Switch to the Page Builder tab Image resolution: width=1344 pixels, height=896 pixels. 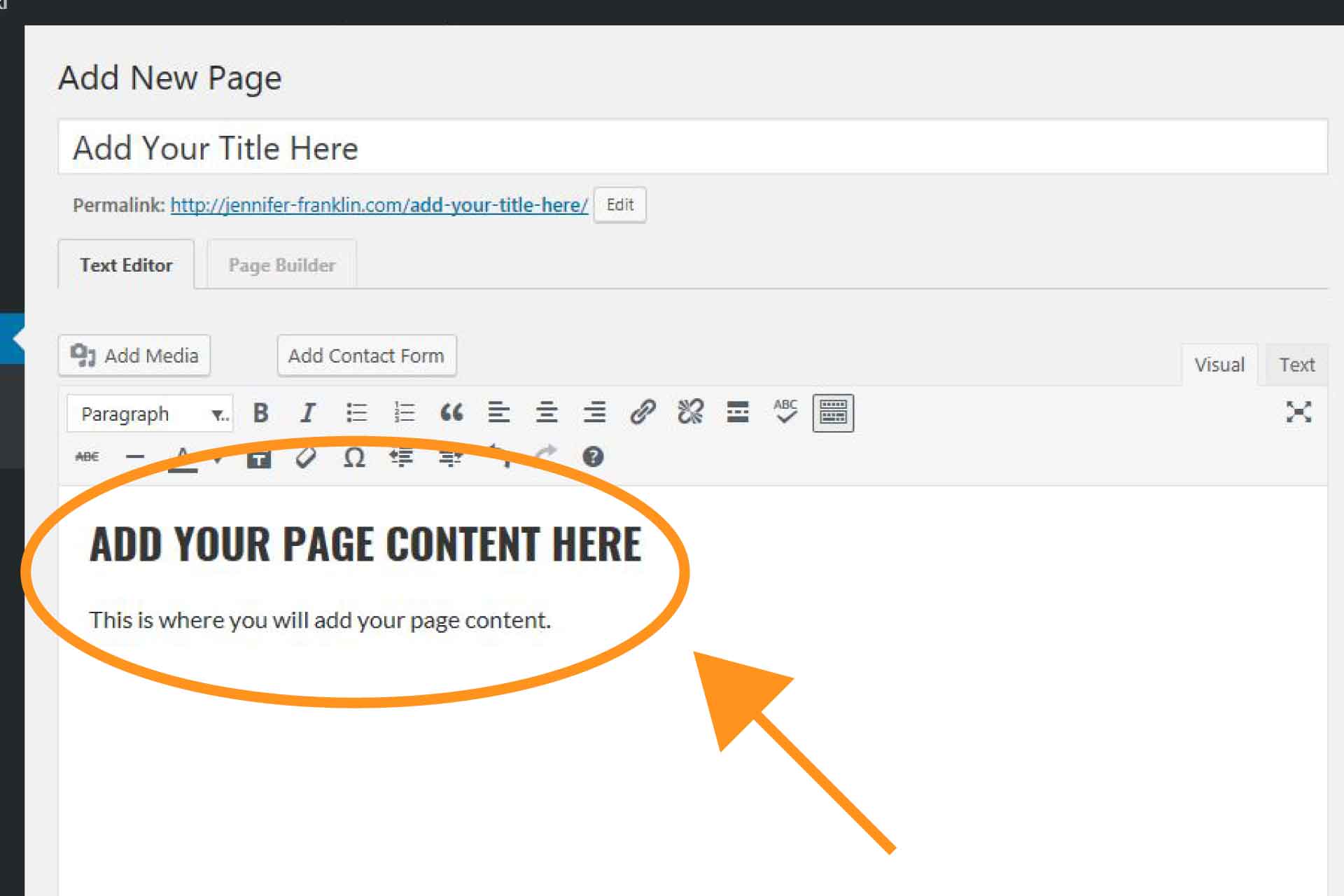pos(279,264)
